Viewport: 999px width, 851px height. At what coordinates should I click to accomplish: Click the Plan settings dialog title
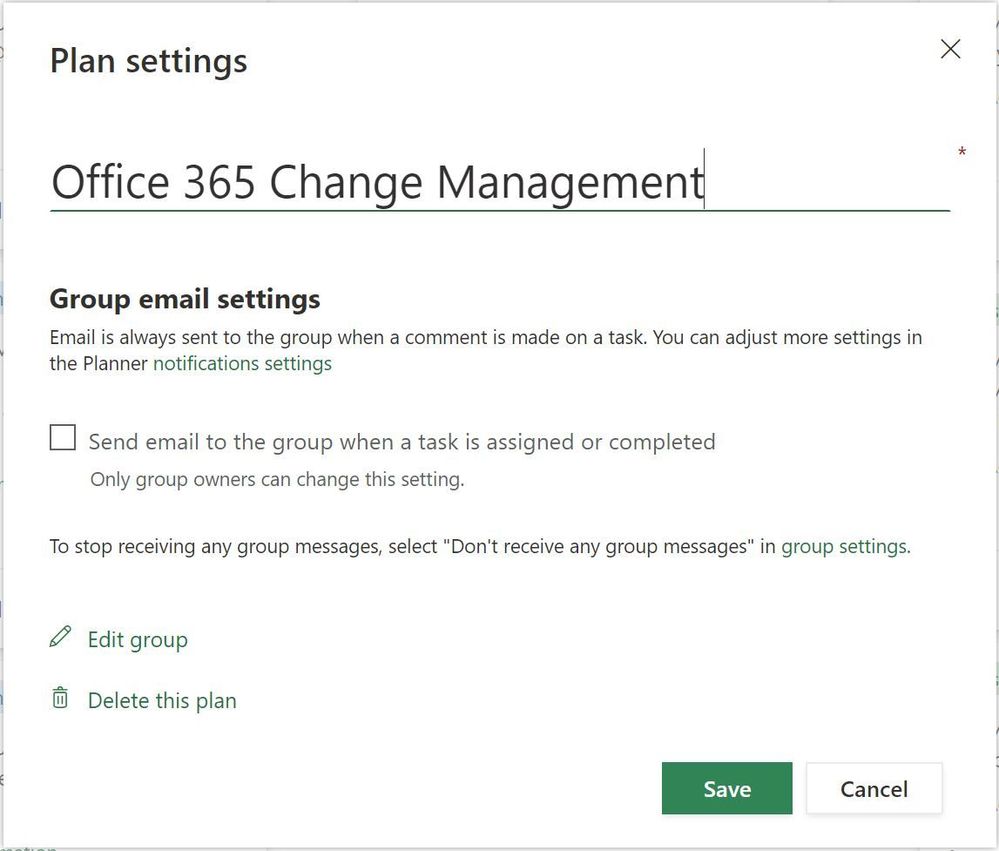click(148, 62)
